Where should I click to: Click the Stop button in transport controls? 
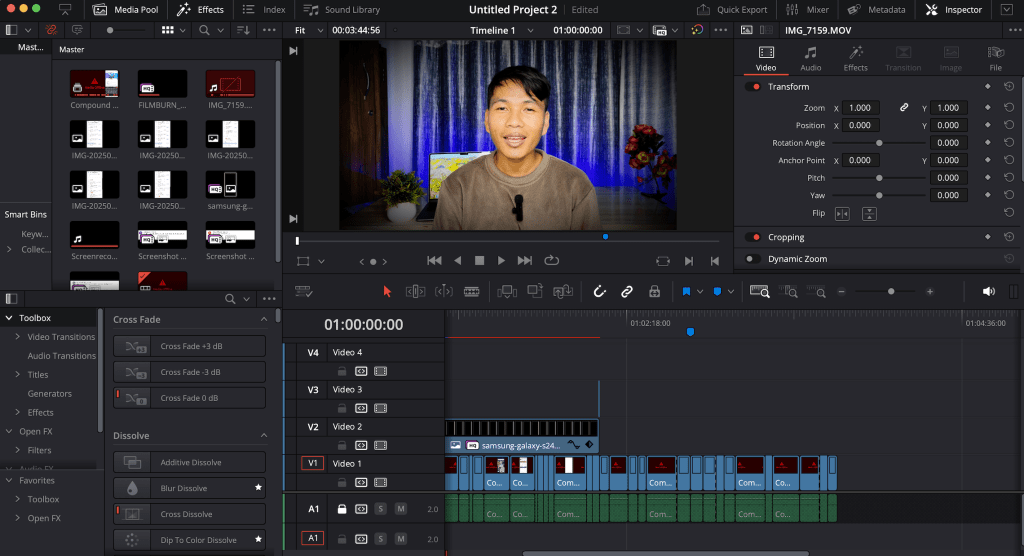coord(479,260)
